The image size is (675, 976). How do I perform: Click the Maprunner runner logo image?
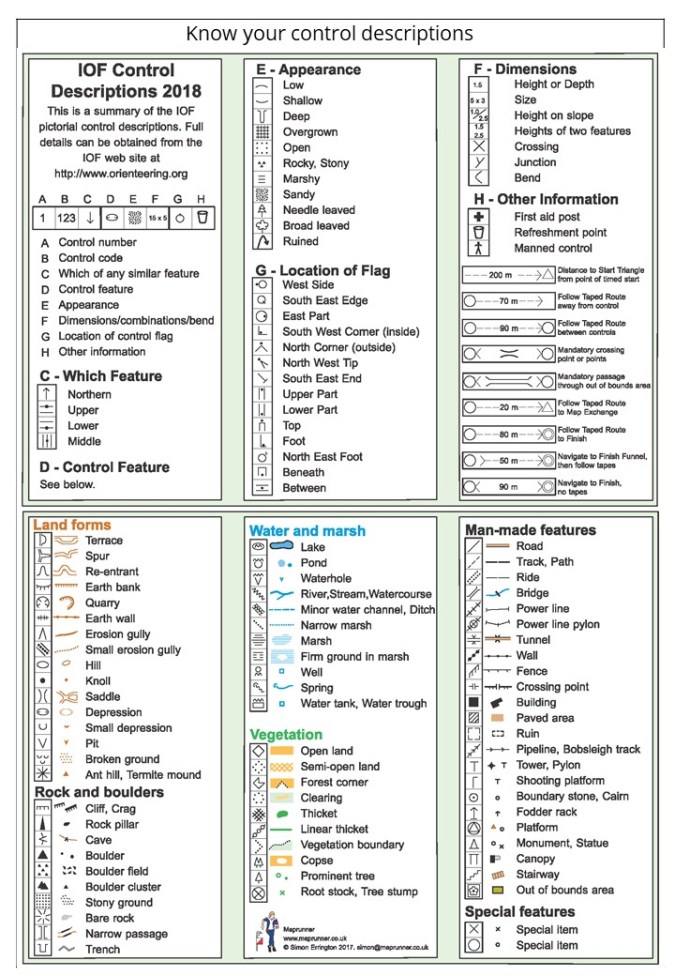coord(269,931)
